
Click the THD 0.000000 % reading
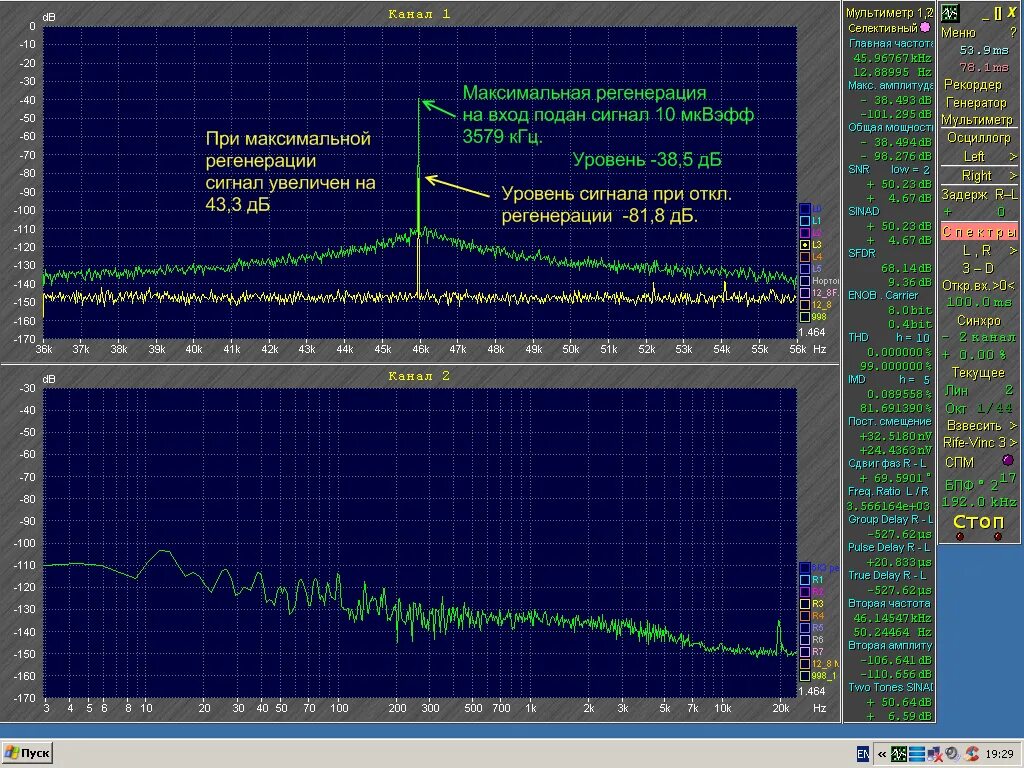(899, 352)
